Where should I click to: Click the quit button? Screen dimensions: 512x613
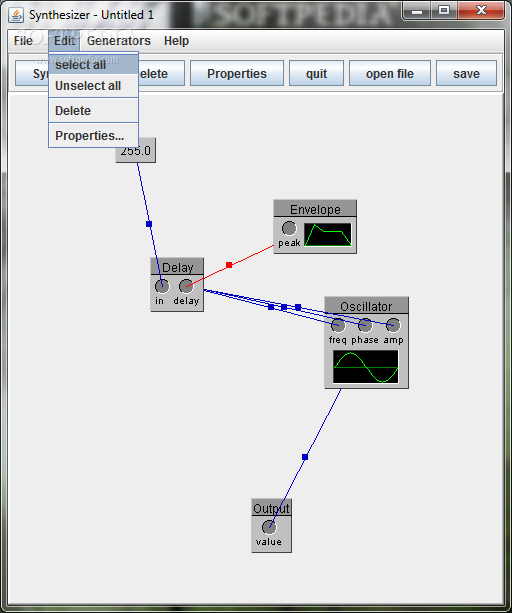coord(316,73)
